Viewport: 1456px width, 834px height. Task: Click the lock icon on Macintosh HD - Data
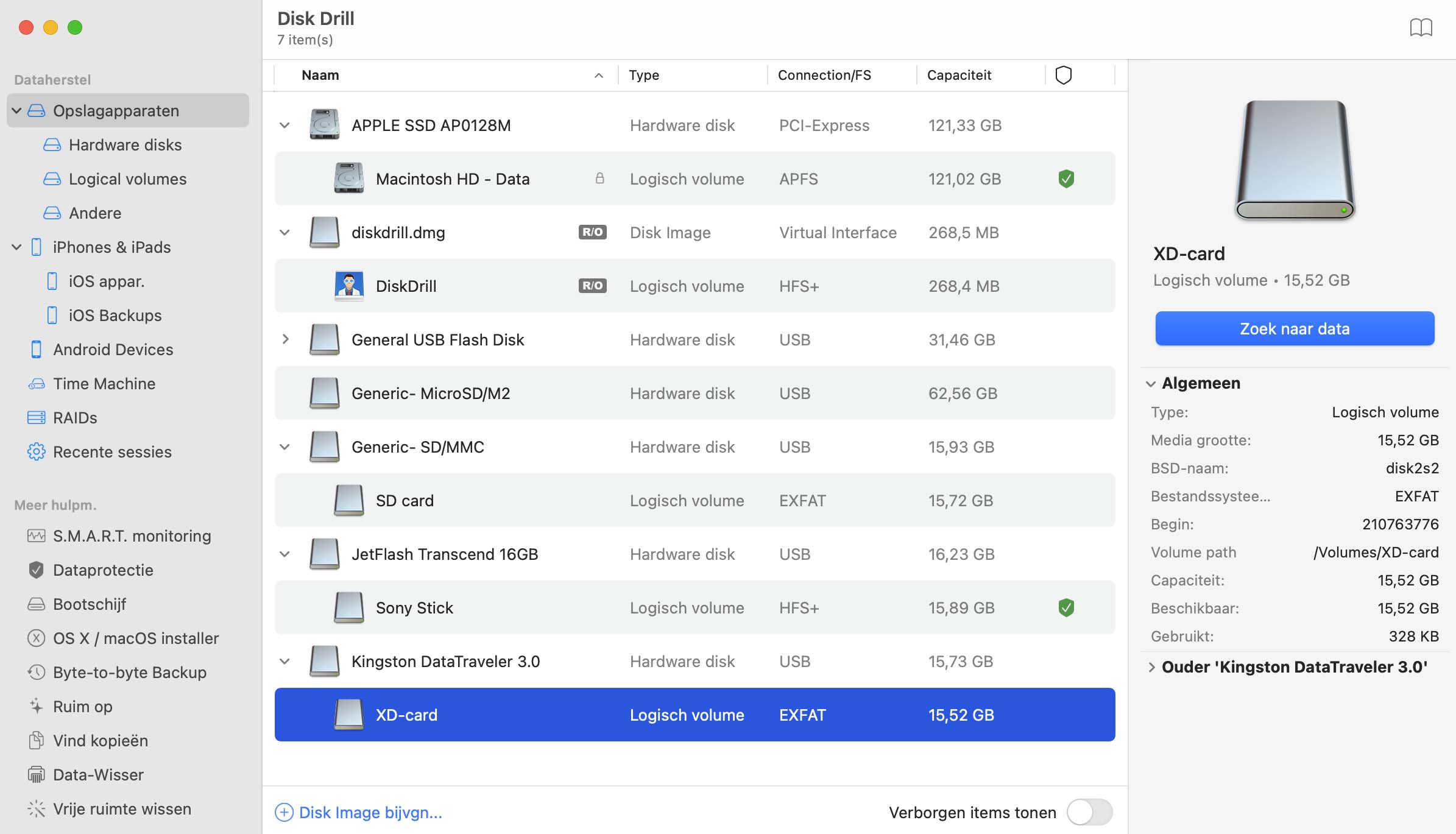[599, 178]
